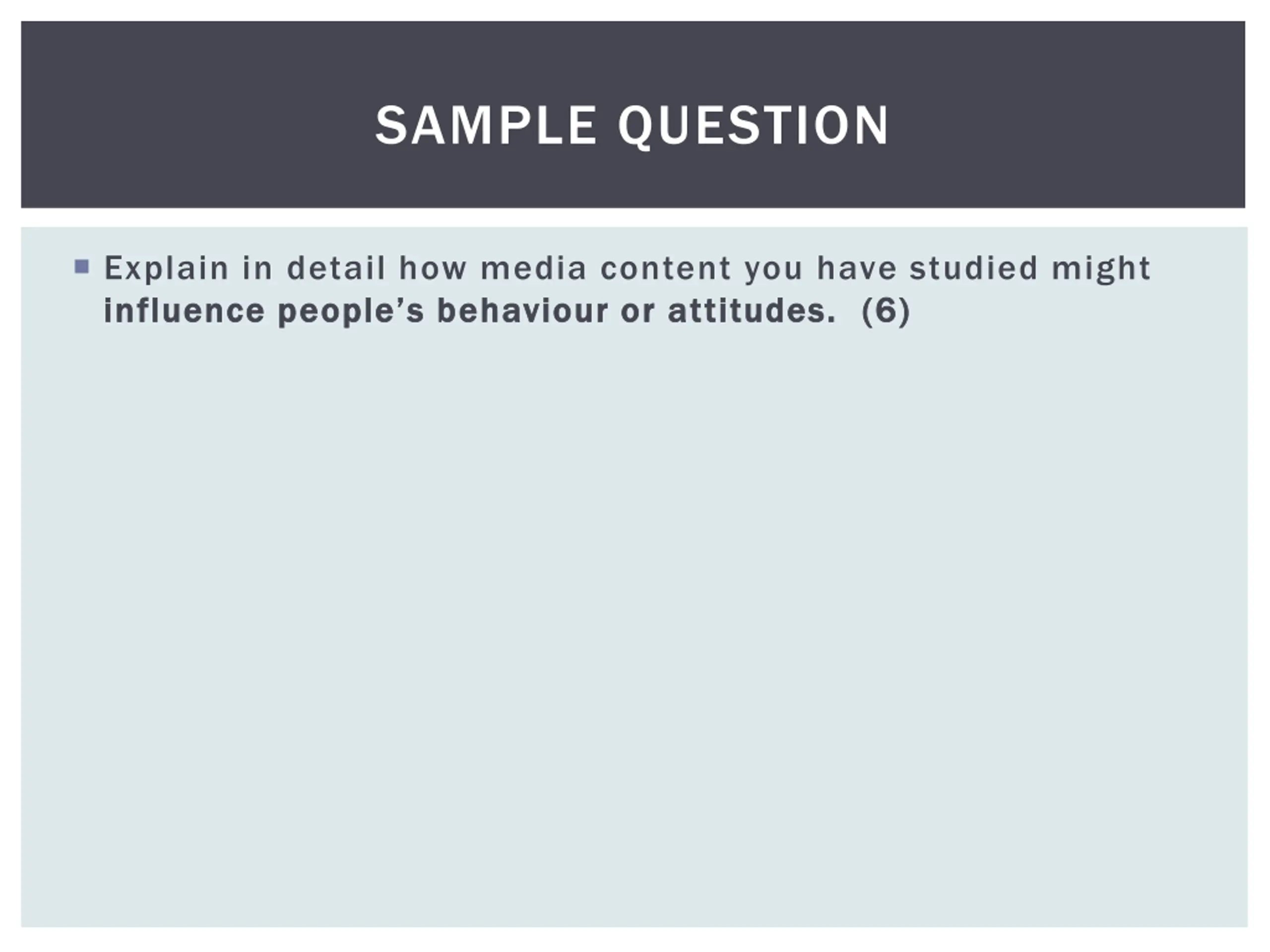Viewport: 1270px width, 952px height.
Task: Select the SAMPLE QUESTION slide title
Action: click(632, 125)
